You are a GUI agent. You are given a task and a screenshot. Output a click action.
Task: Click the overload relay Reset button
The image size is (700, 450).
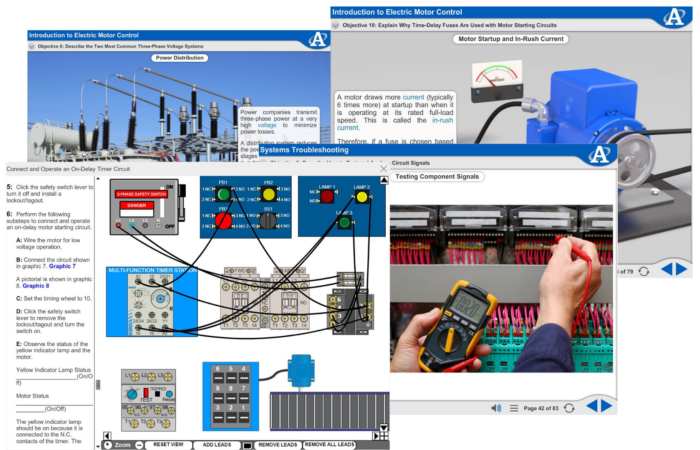coord(169,395)
